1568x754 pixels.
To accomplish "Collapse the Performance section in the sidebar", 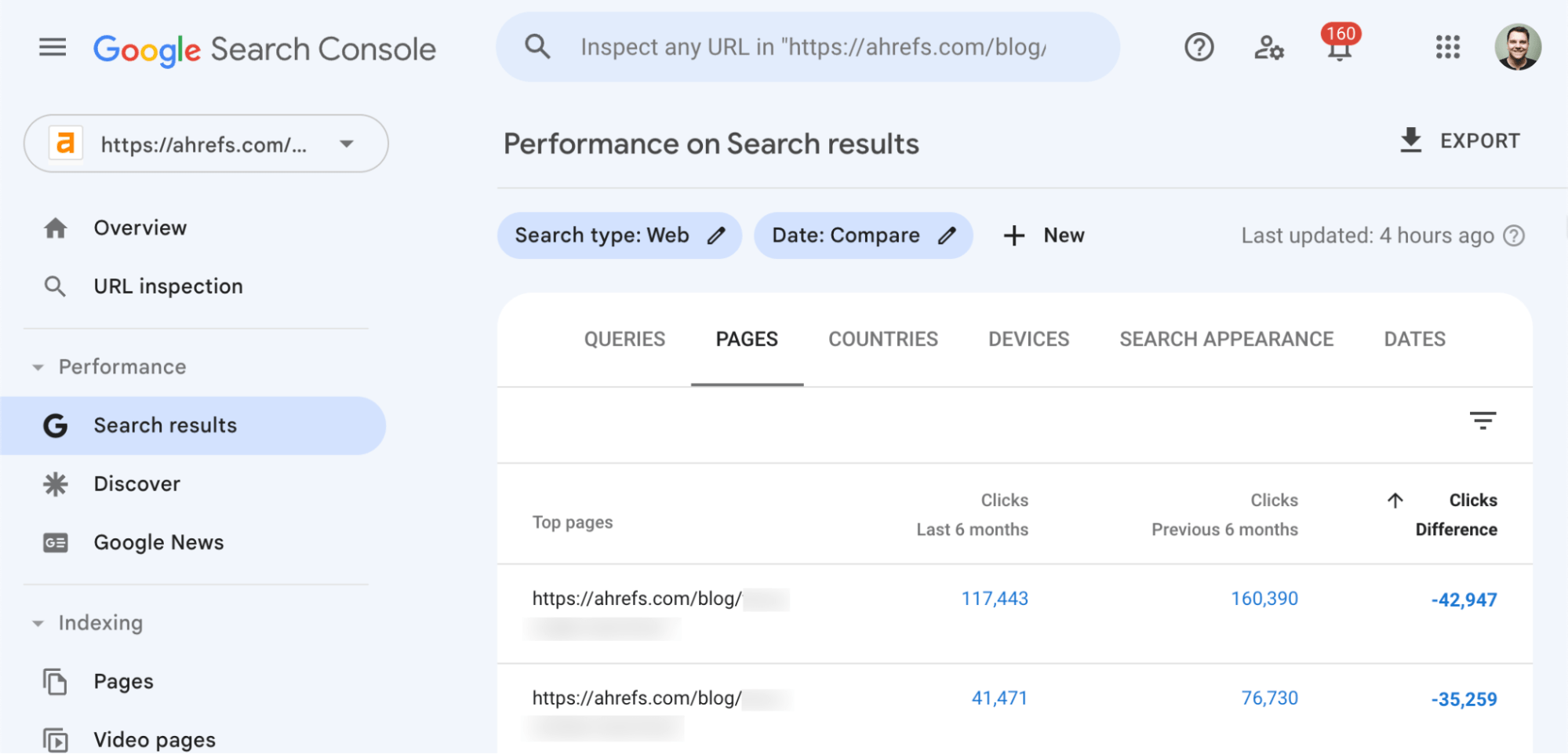I will click(38, 366).
